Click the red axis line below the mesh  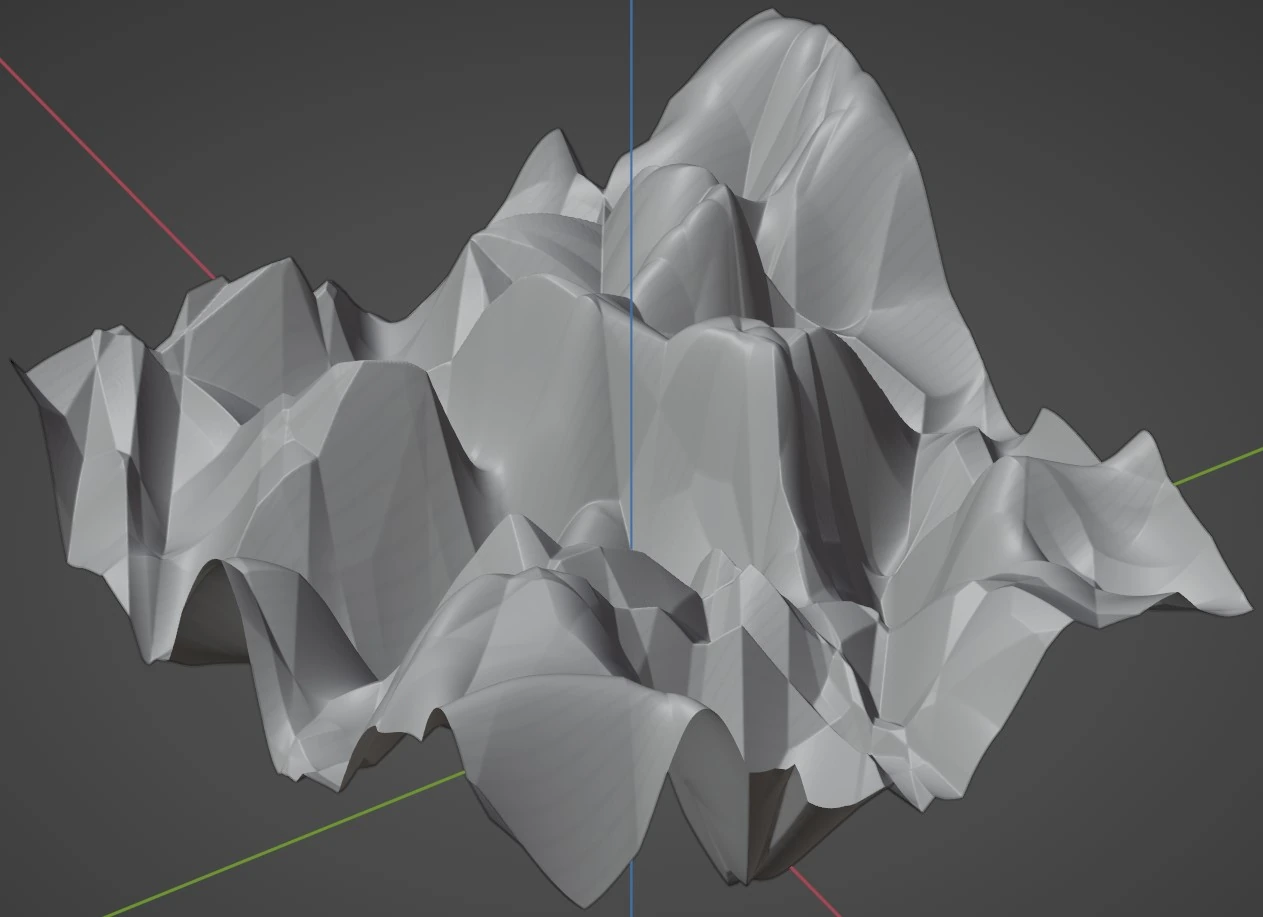pos(815,893)
